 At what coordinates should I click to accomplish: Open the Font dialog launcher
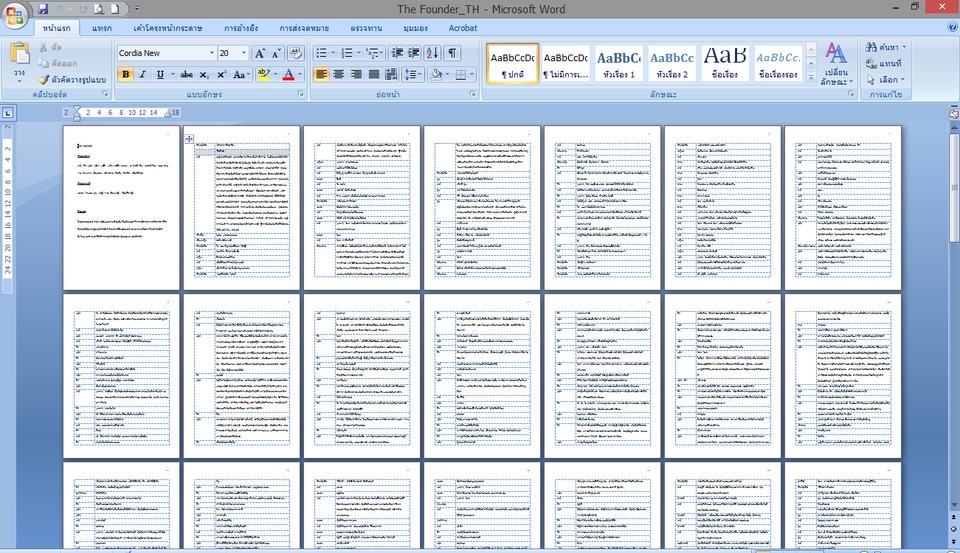click(x=301, y=94)
